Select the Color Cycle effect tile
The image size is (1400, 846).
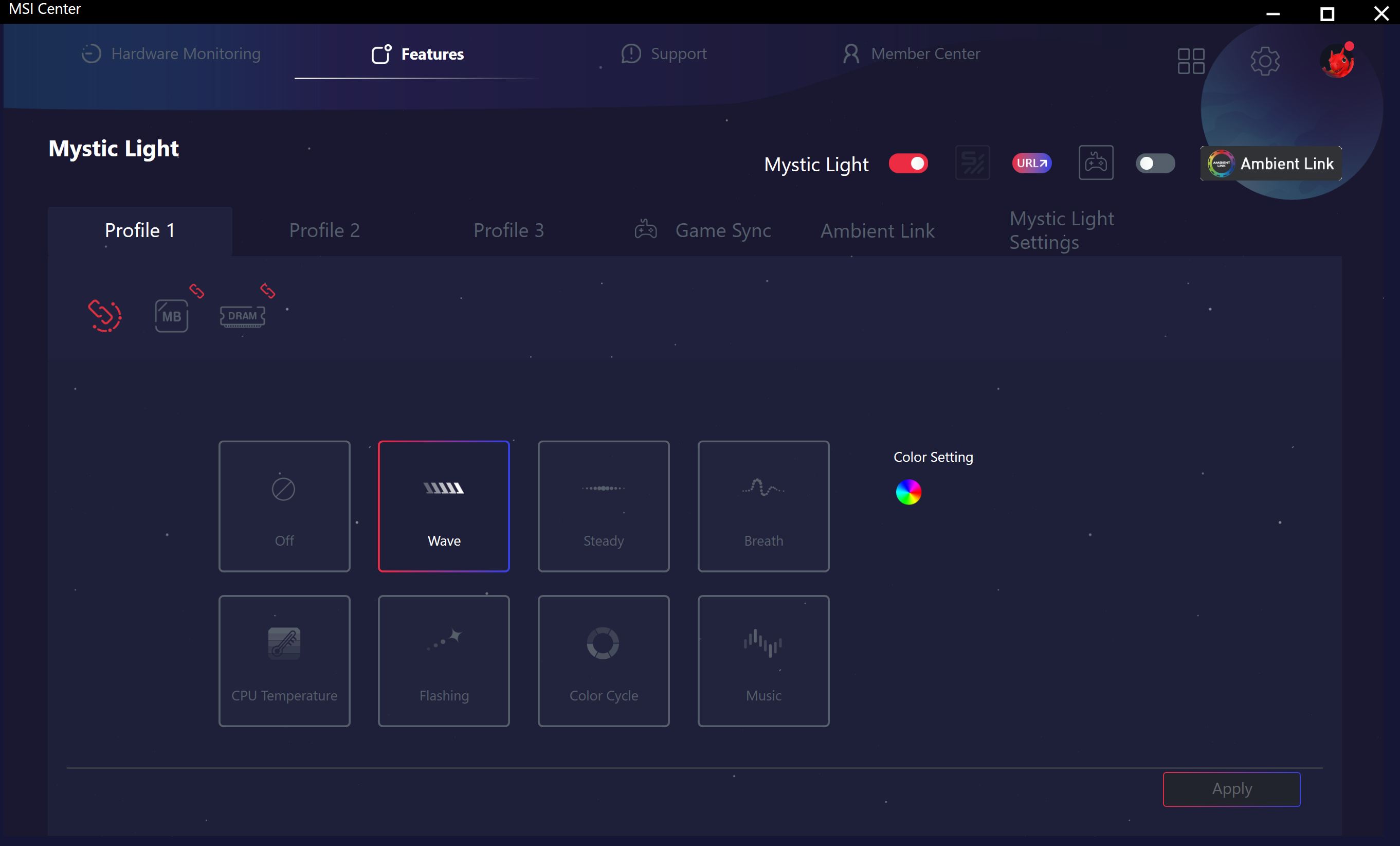(x=604, y=661)
